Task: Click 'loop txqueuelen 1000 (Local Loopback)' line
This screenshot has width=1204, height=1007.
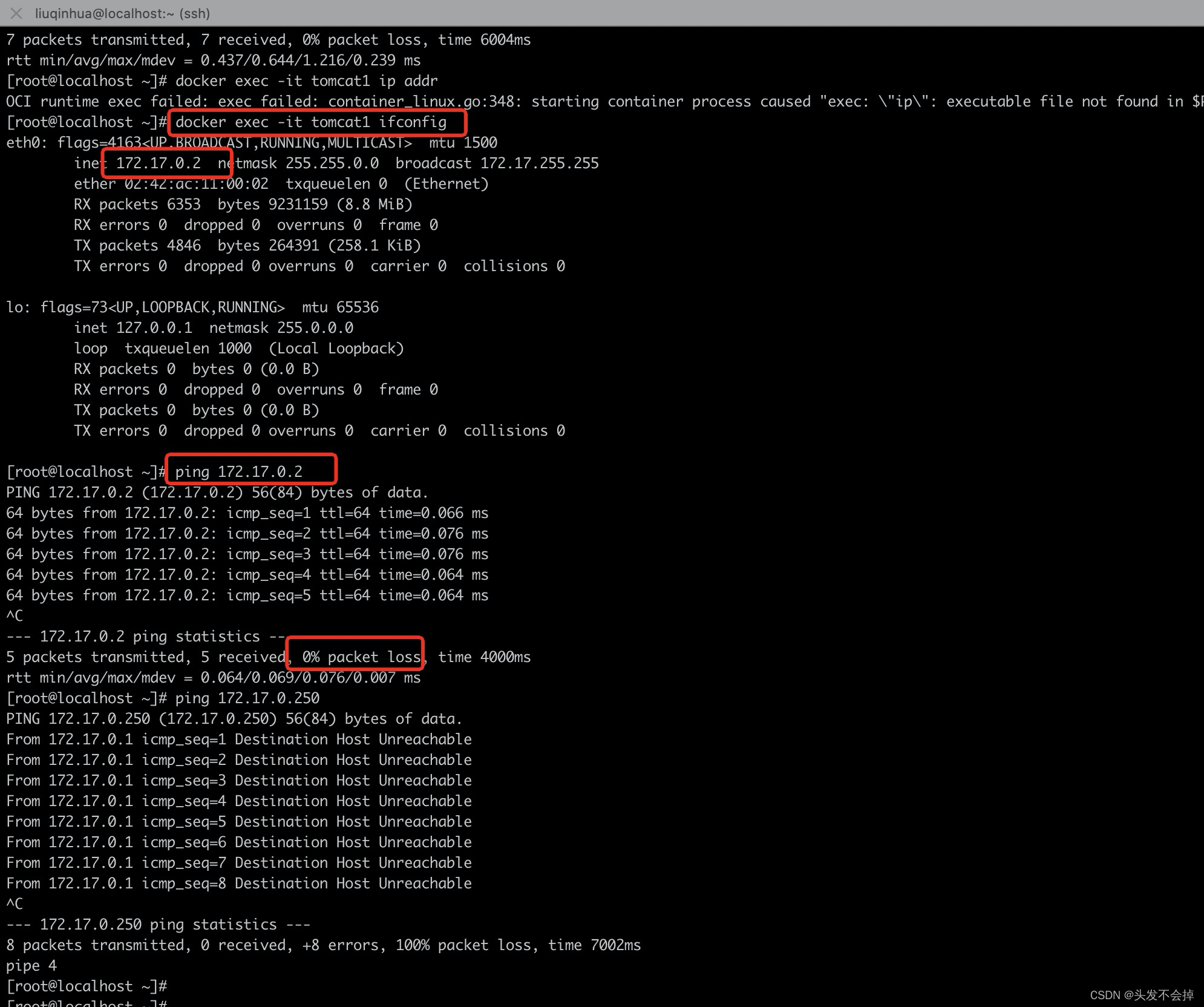Action: tap(239, 349)
